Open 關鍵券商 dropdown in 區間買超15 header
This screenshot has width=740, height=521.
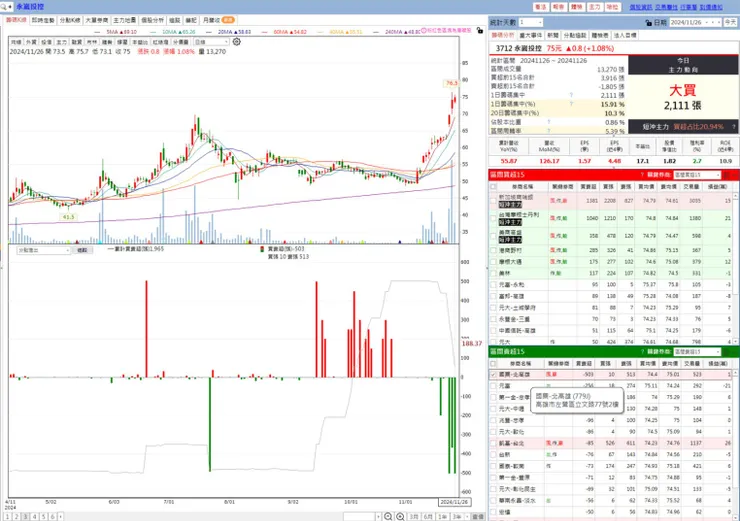click(x=697, y=175)
